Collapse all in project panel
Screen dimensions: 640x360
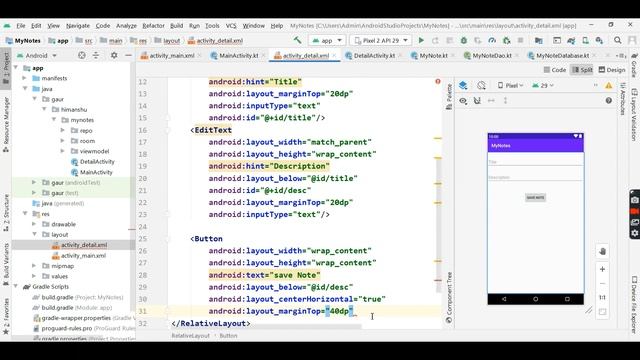[x=96, y=55]
